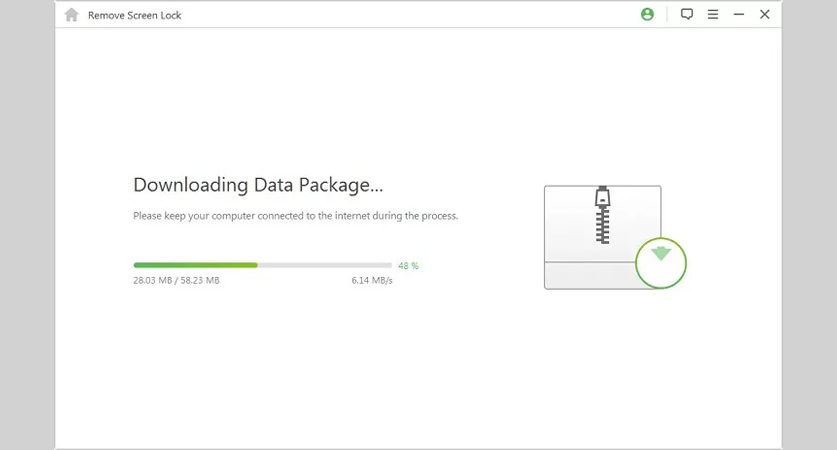
Task: Open the hamburger menu
Action: tap(713, 14)
